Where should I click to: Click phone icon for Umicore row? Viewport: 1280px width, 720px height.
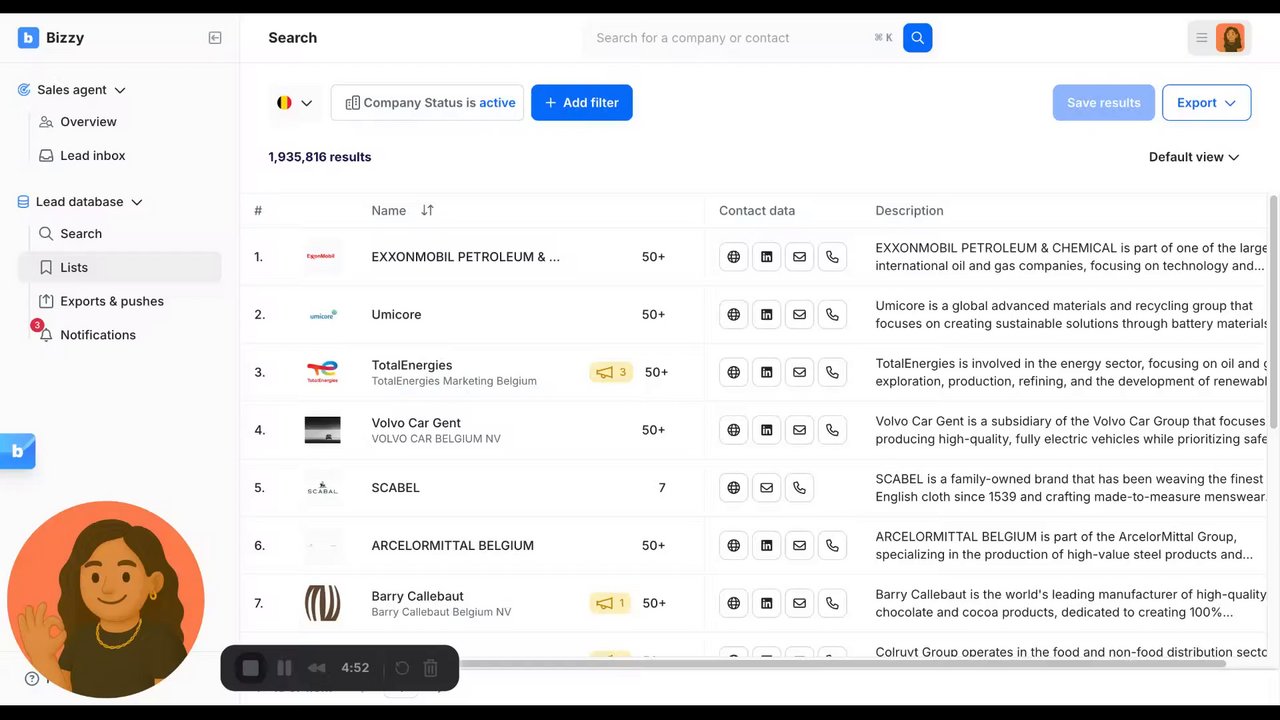832,315
